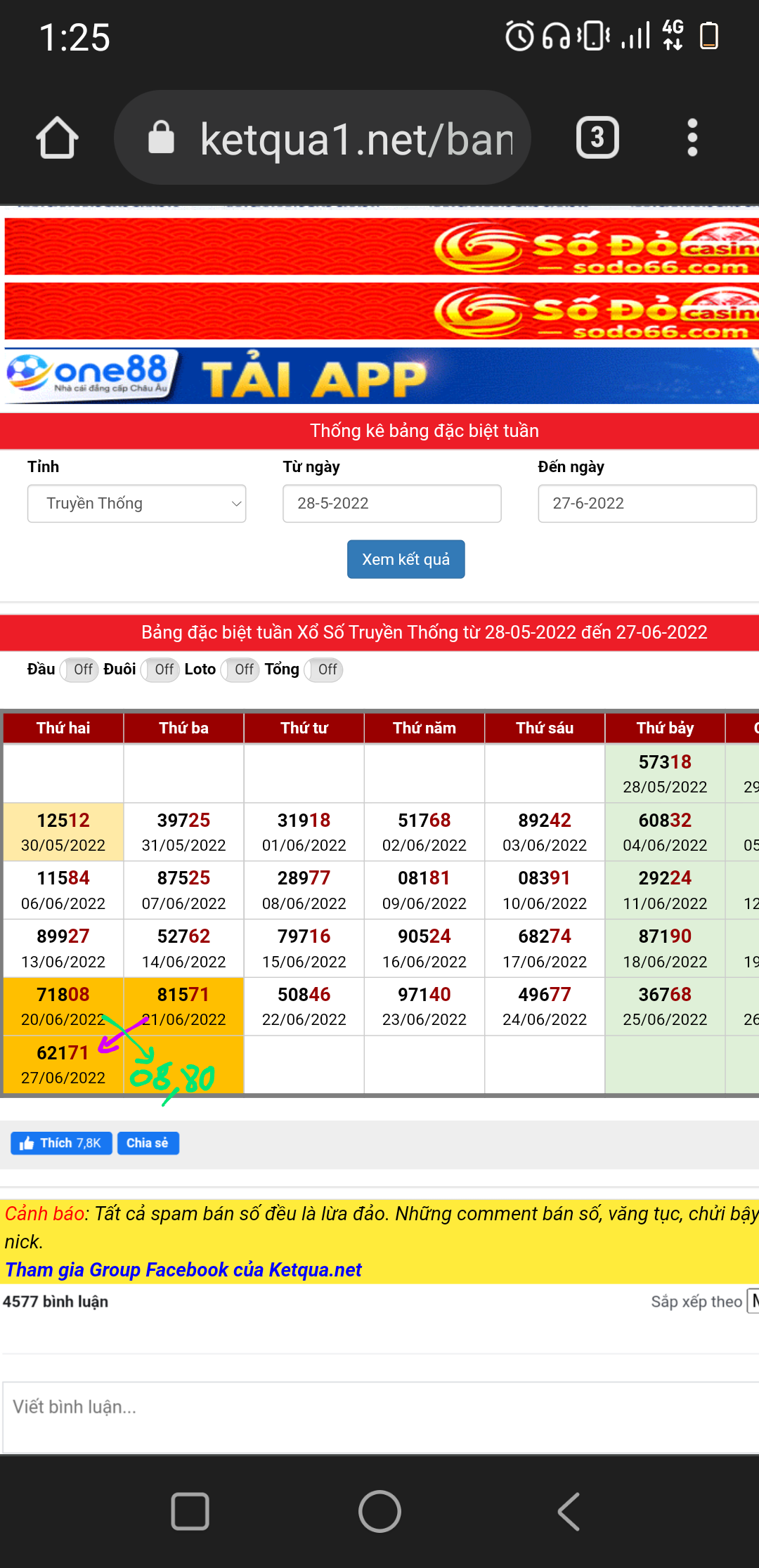Toggle the Đầu switch on
This screenshot has width=759, height=1568.
[78, 669]
